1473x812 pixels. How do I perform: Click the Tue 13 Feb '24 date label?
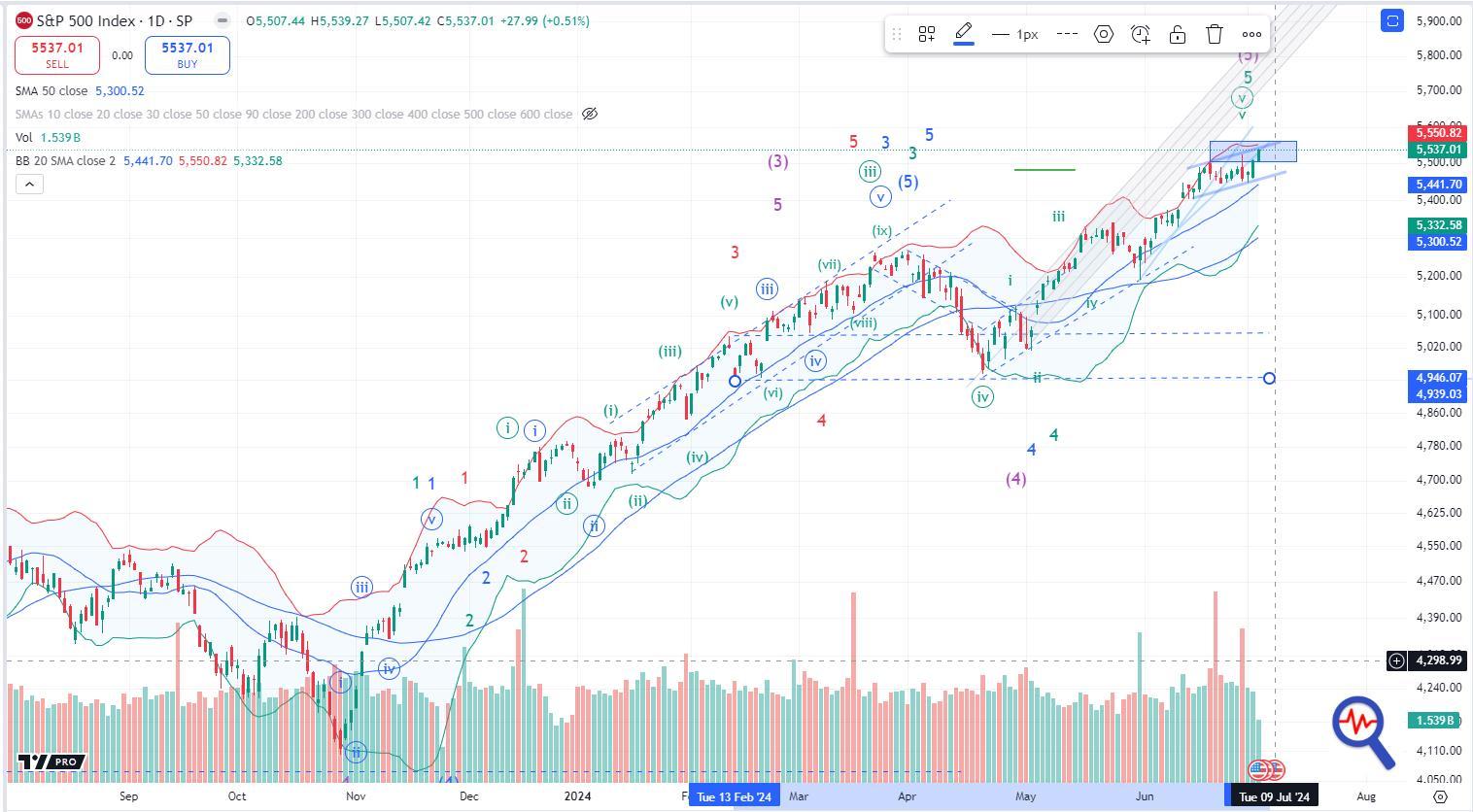734,796
